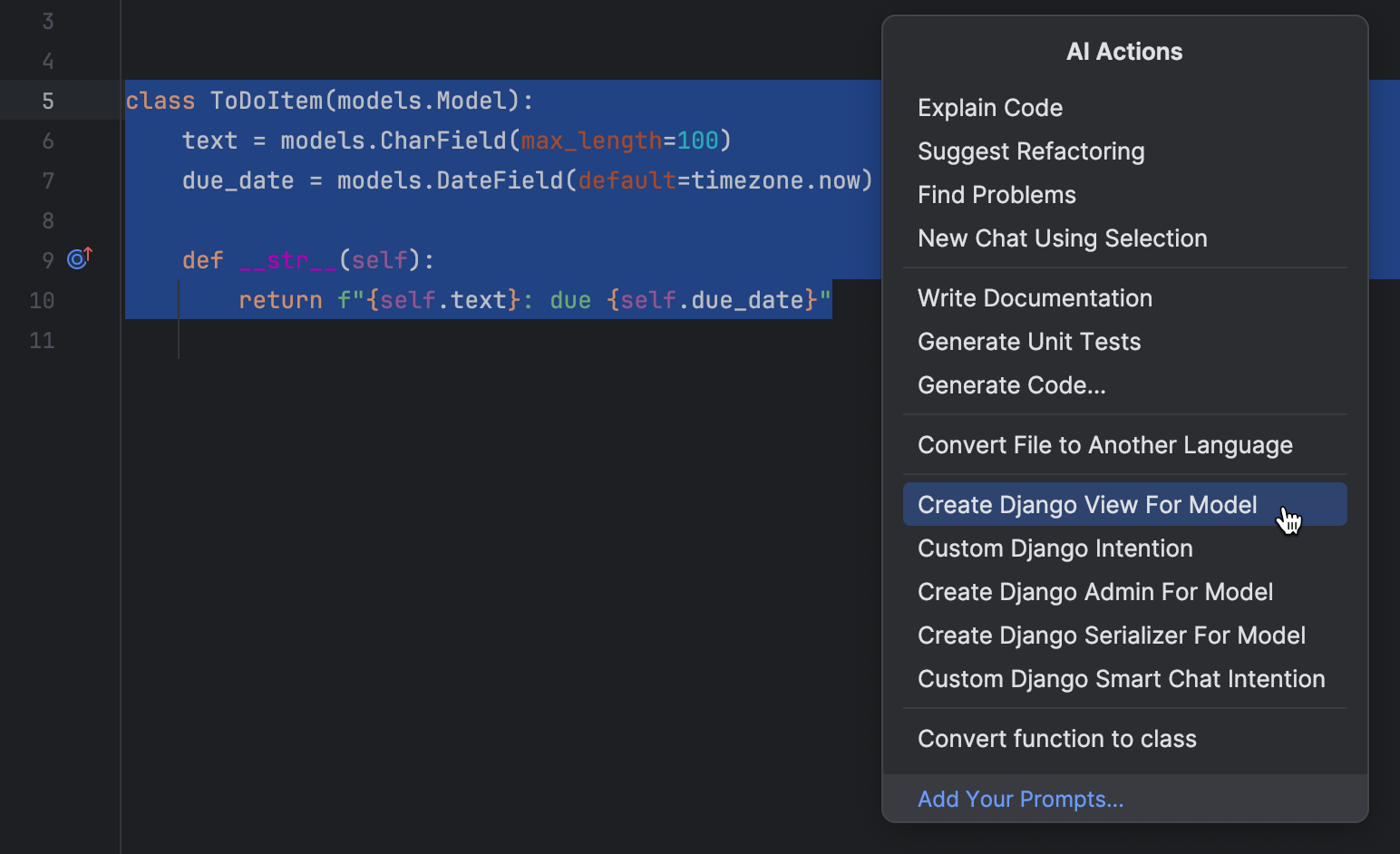
Task: Choose Suggest Refactoring in the popup
Action: coord(1030,151)
